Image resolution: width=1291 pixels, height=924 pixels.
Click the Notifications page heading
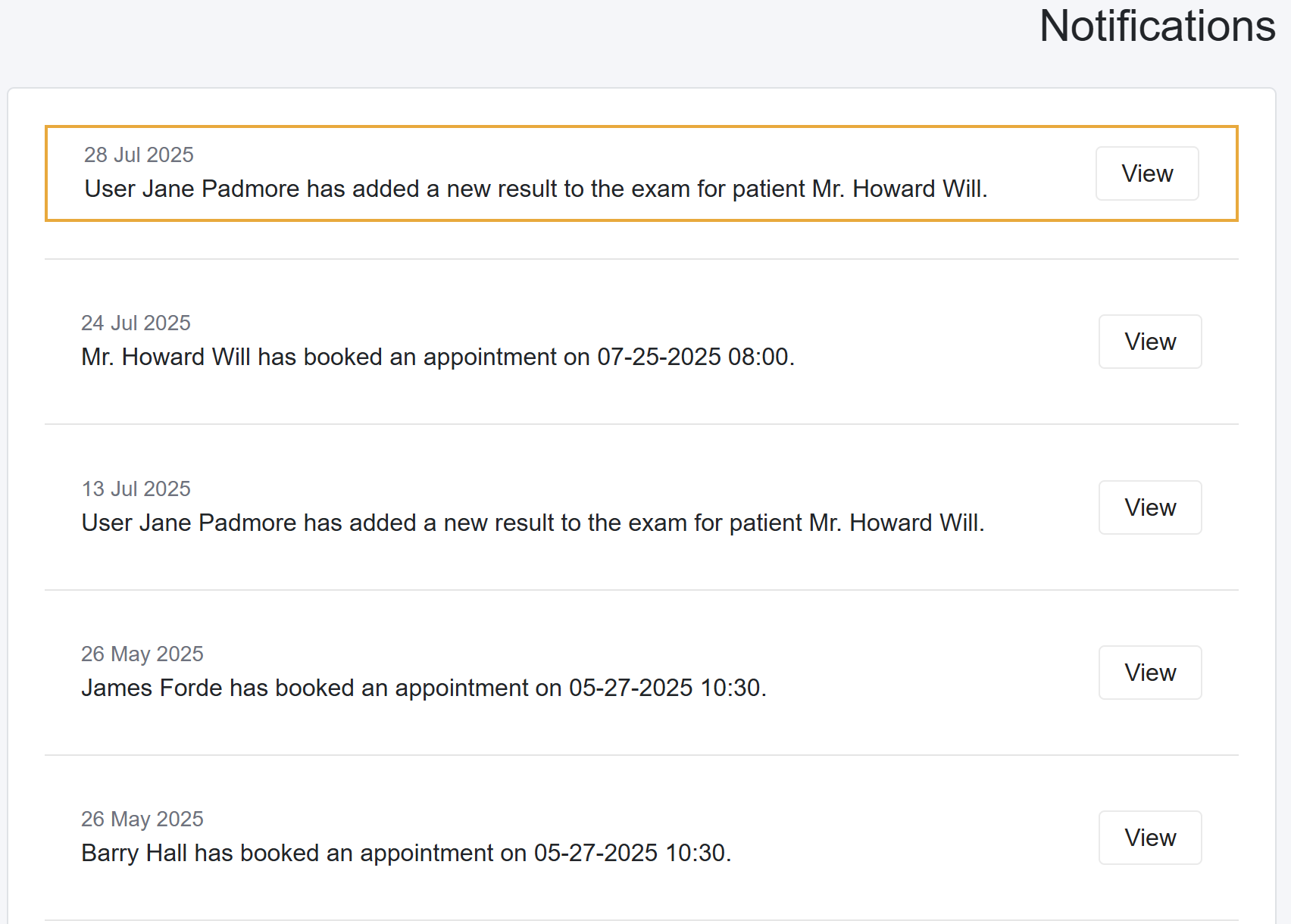[x=1156, y=27]
